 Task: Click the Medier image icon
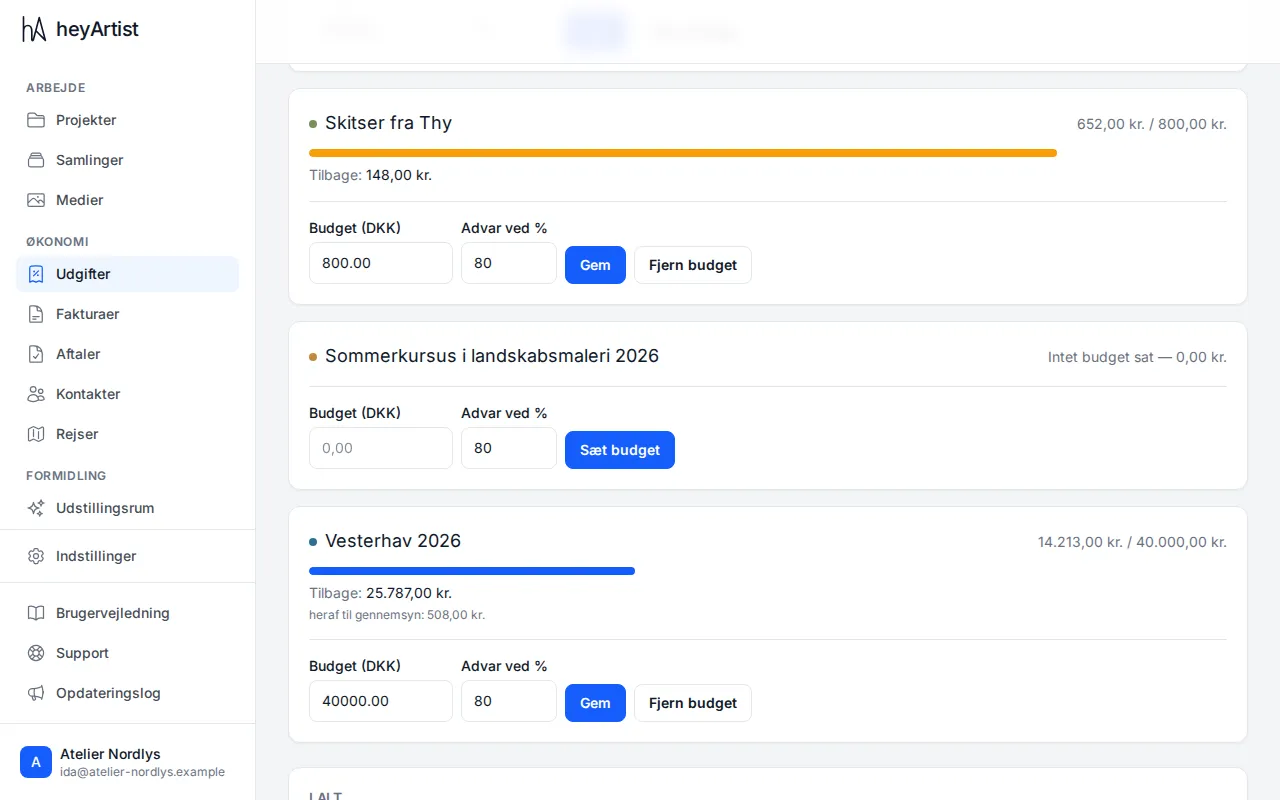tap(36, 200)
